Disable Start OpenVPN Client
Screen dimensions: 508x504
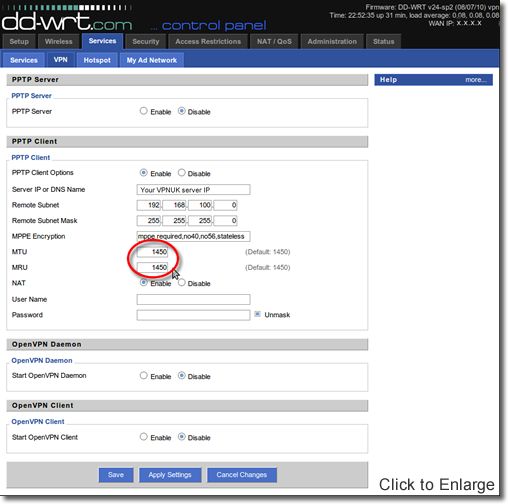click(x=181, y=436)
